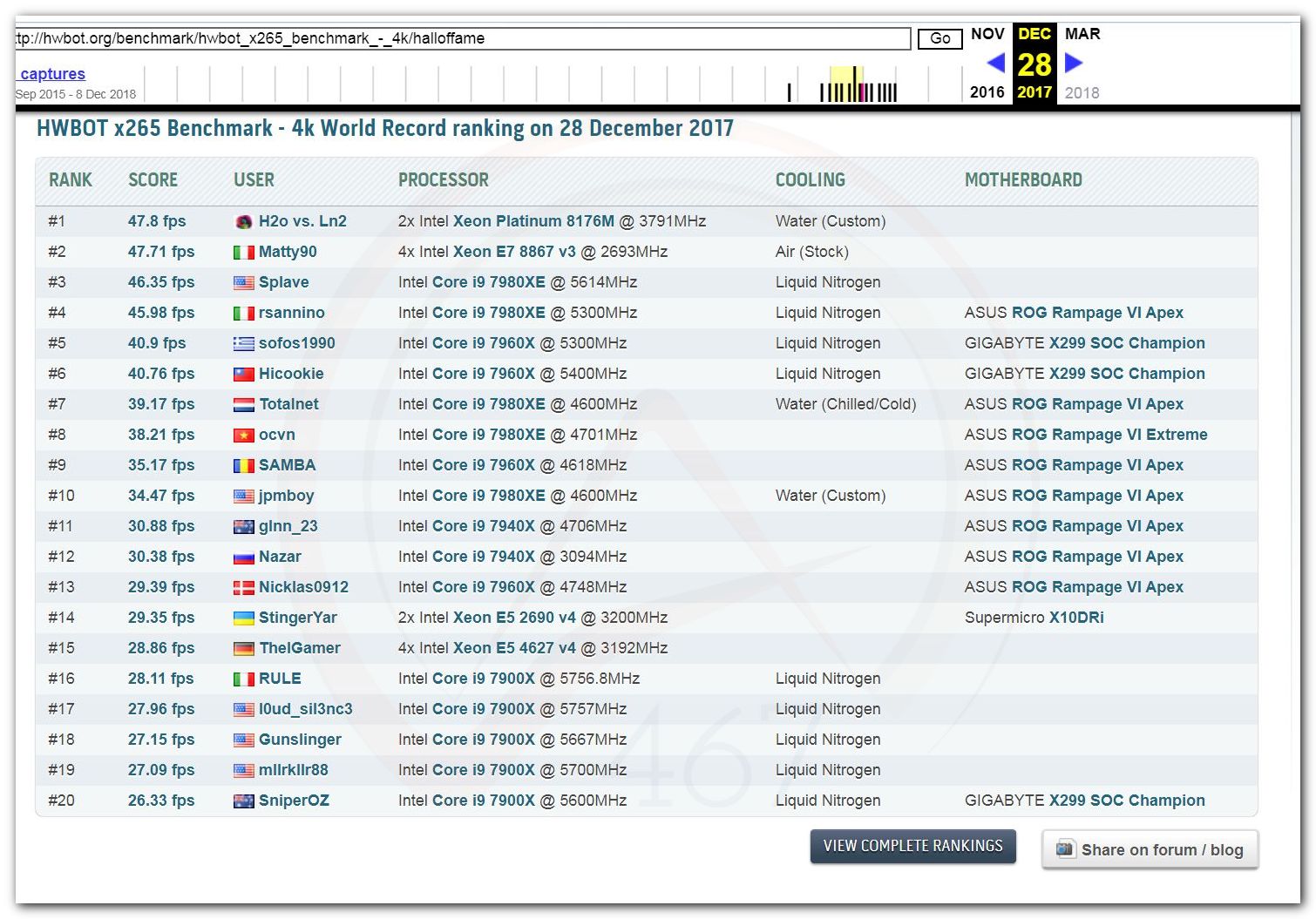Image resolution: width=1316 pixels, height=919 pixels.
Task: Click the COOLING column header
Action: click(811, 180)
